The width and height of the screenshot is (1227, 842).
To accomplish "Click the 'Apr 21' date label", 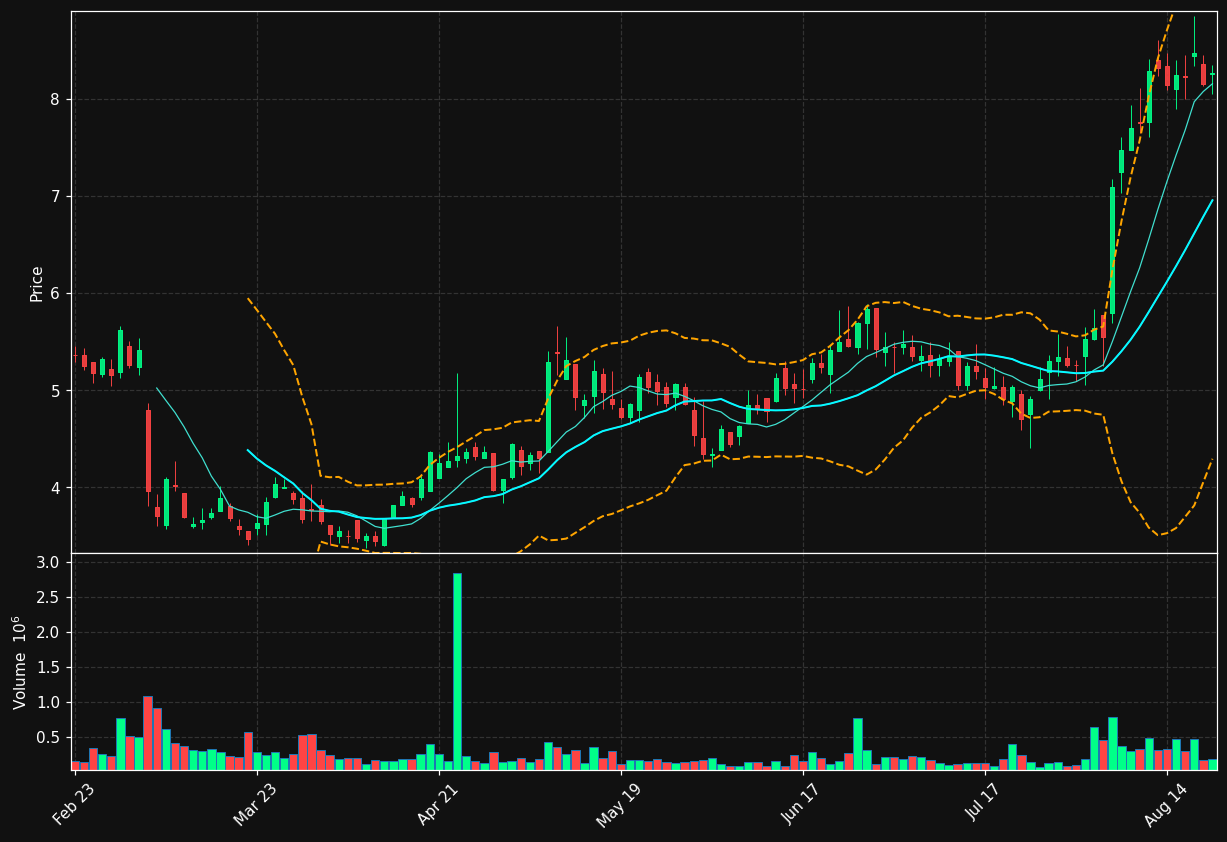I will click(437, 804).
